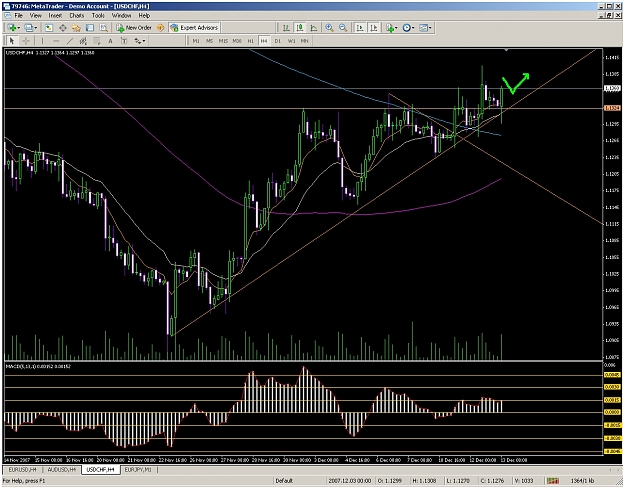Switch to the D1 timeframe

[x=278, y=41]
